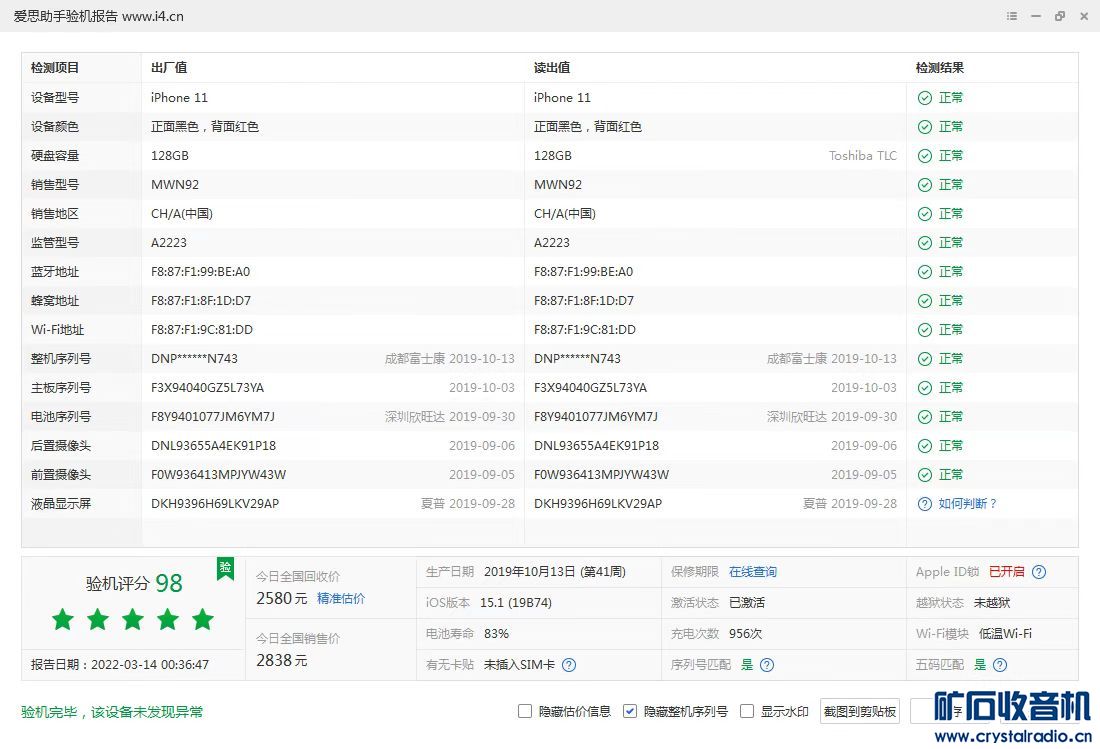The width and height of the screenshot is (1100, 749).
Task: Click the green check icon in 销售地区 row
Action: [925, 214]
